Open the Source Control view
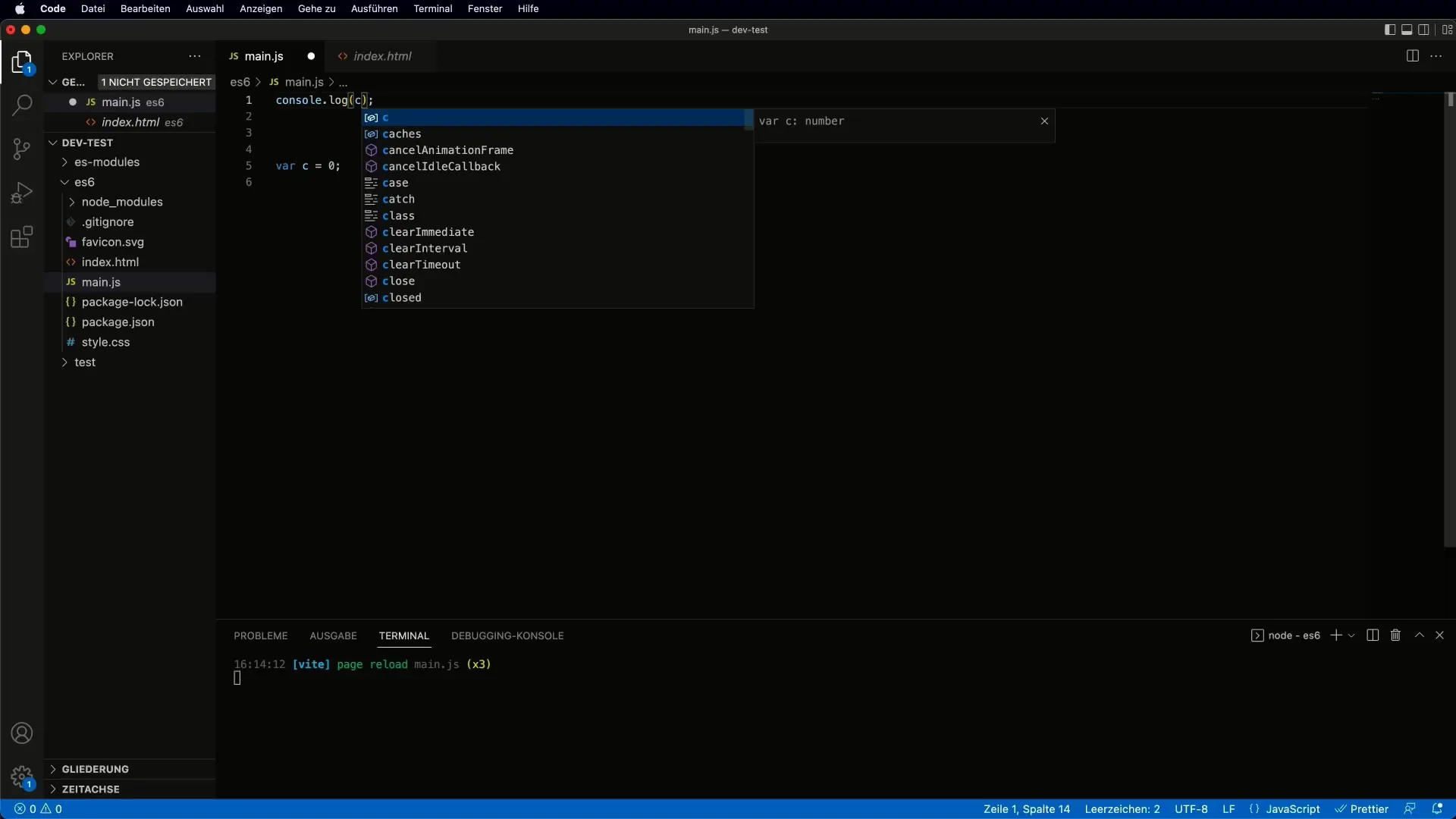This screenshot has height=819, width=1456. pos(22,149)
